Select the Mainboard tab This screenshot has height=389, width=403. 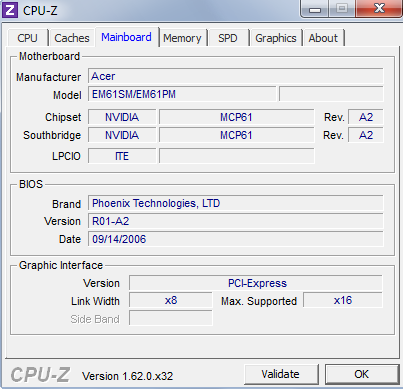click(x=127, y=37)
